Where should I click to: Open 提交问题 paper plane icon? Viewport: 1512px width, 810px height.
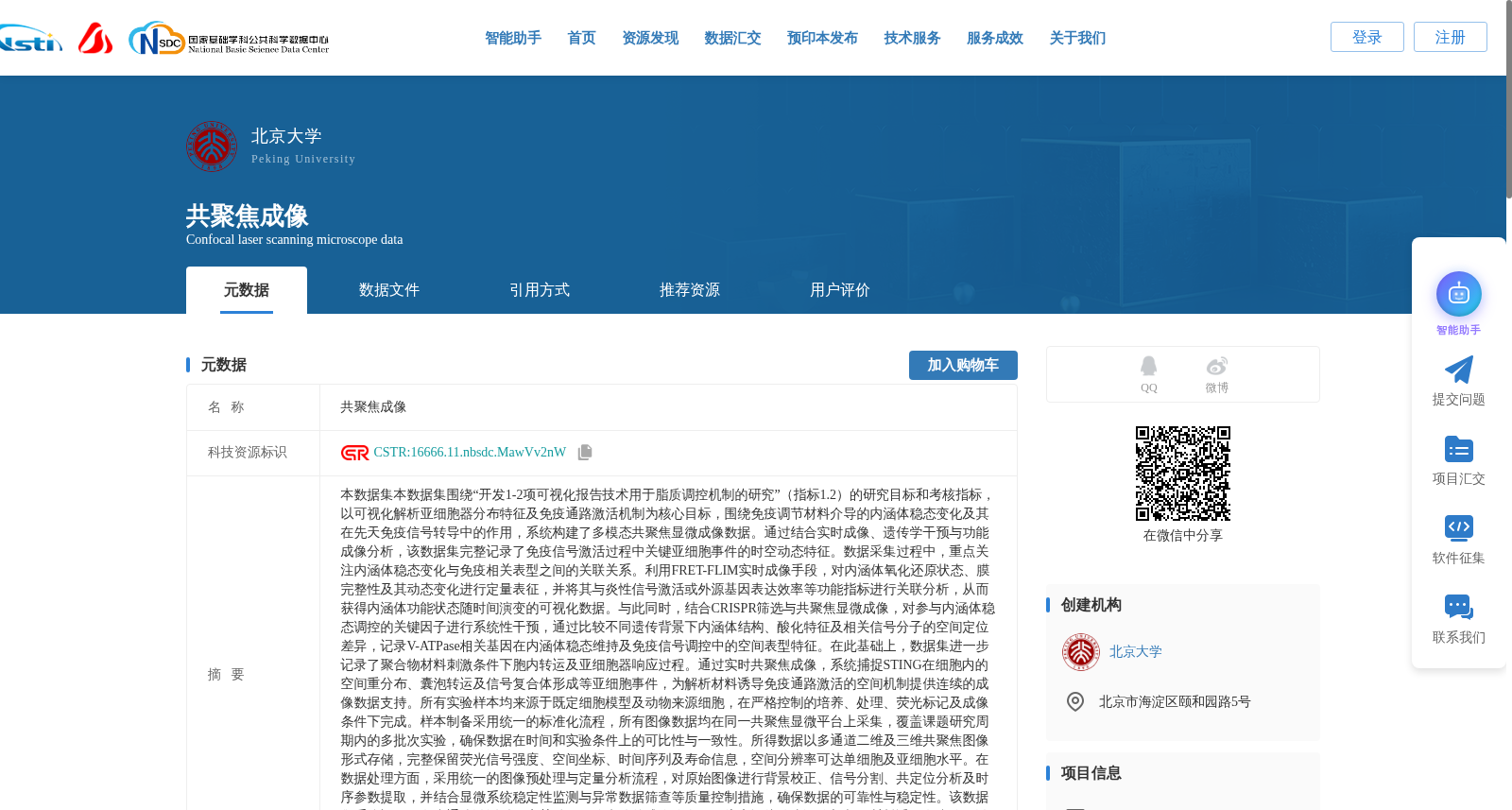click(x=1459, y=370)
